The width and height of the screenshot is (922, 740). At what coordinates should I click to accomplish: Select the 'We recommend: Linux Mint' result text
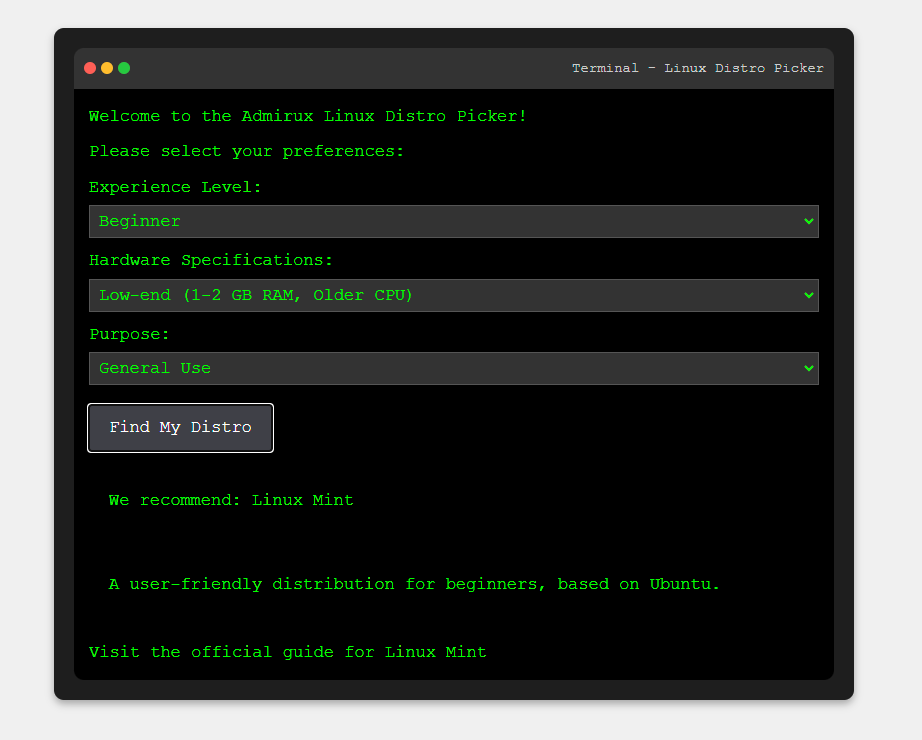pyautogui.click(x=231, y=500)
